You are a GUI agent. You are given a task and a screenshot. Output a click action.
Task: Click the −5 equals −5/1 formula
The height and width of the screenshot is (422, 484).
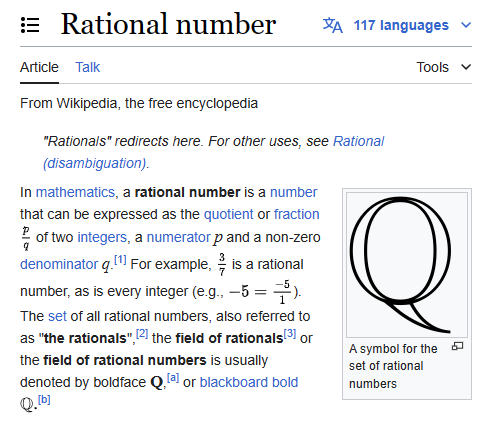(261, 292)
